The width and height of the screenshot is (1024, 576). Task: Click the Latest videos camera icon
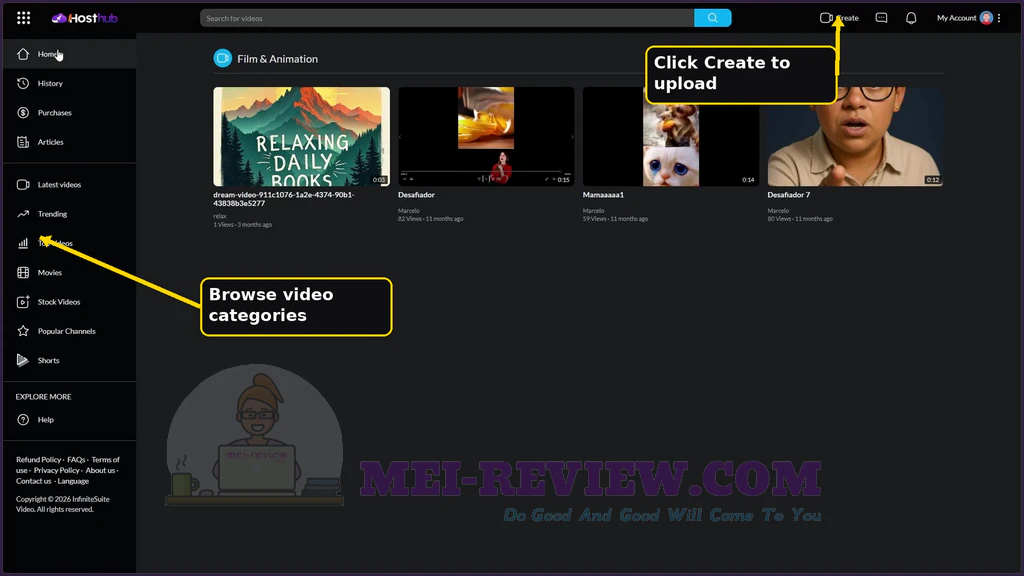(23, 185)
